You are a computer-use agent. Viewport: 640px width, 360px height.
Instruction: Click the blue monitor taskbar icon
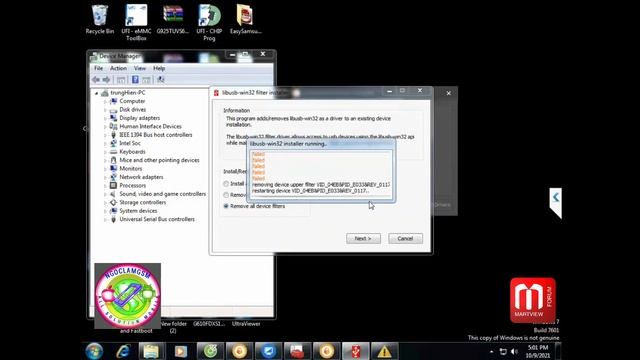(269, 351)
